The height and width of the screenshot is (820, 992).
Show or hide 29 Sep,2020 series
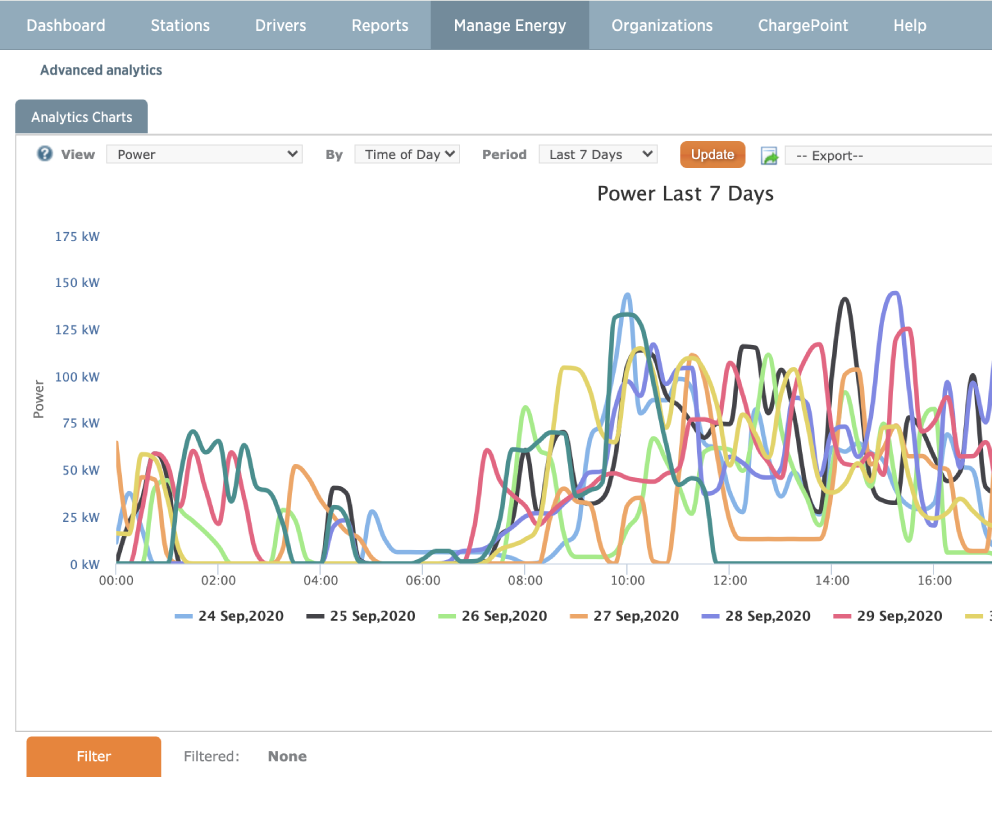coord(899,616)
